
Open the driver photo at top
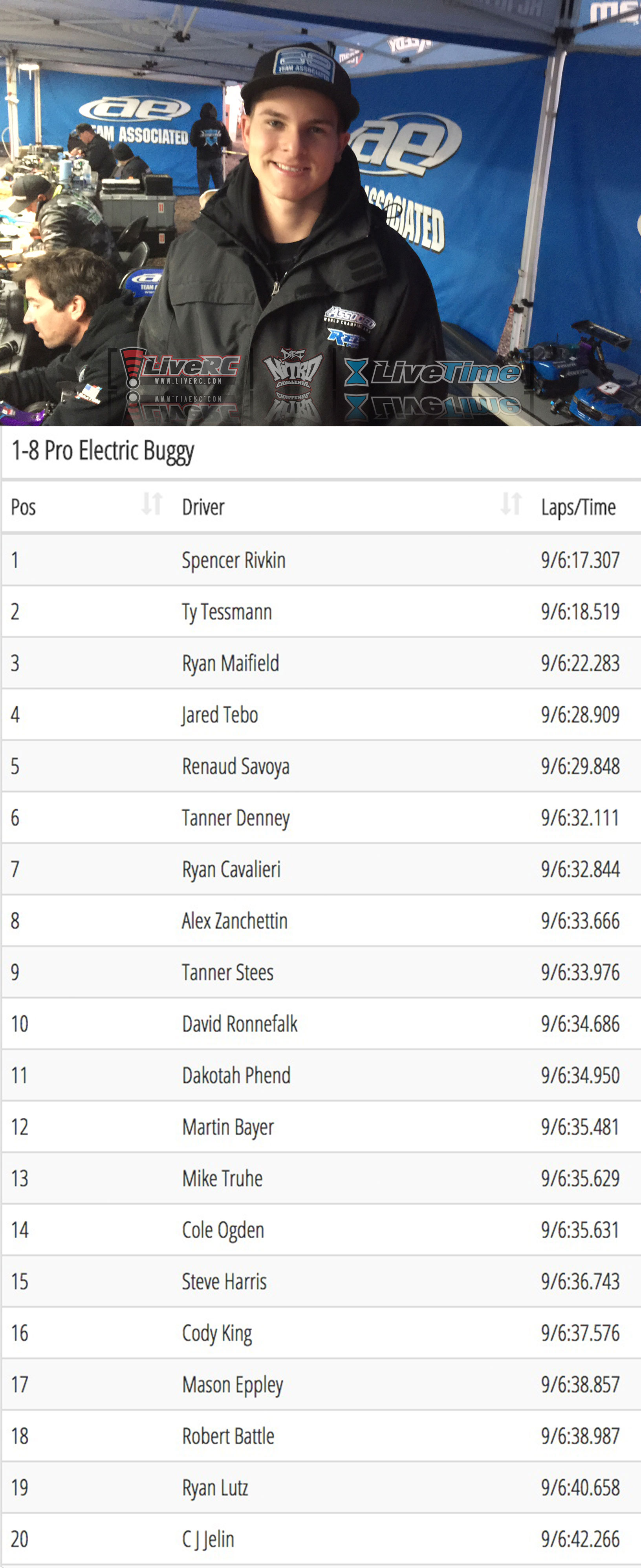(x=320, y=212)
